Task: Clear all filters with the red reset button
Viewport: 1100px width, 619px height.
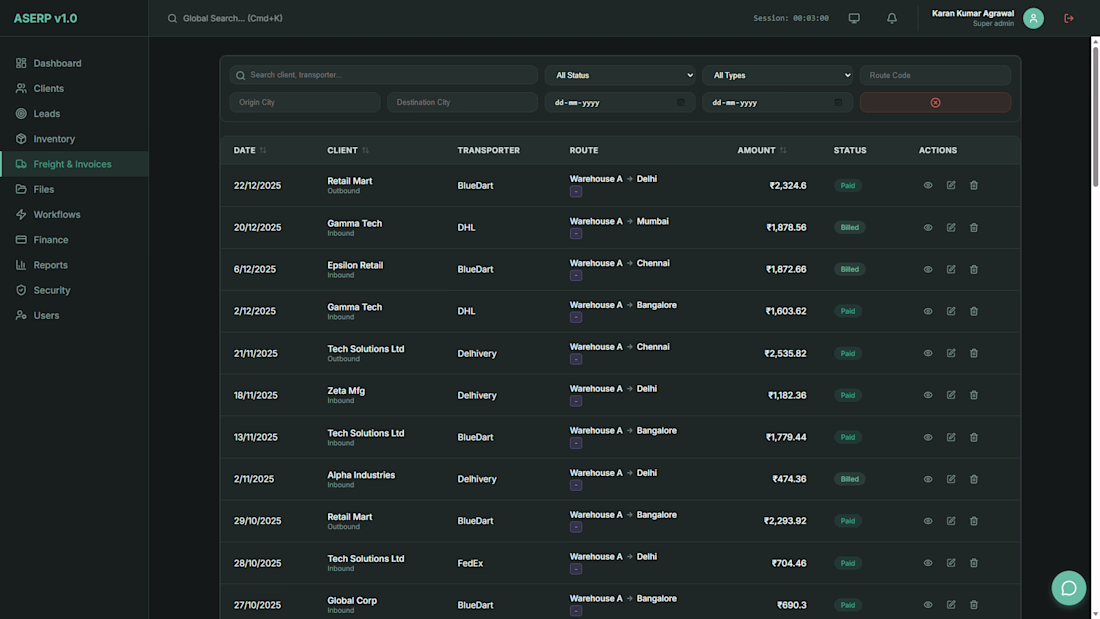Action: 935,102
